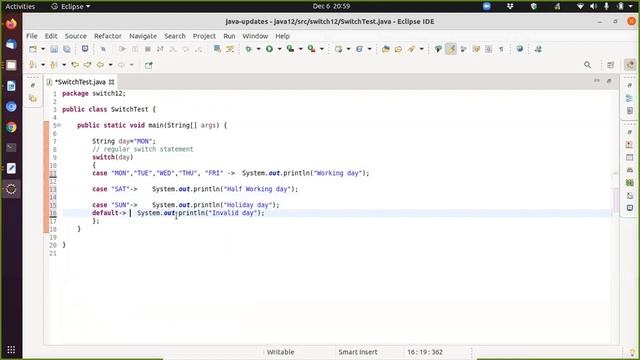Screen dimensions: 640x360
Task: Click the line "package switch12;"
Action: tap(93, 93)
